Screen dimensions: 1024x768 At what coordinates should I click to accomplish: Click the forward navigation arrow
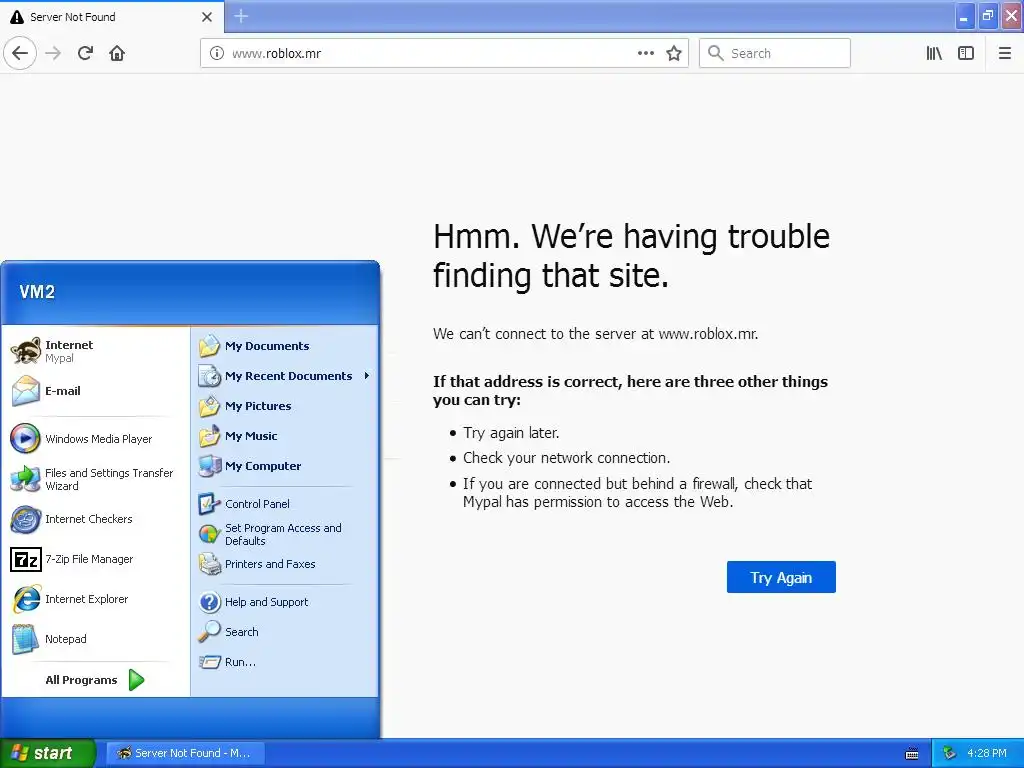53,53
